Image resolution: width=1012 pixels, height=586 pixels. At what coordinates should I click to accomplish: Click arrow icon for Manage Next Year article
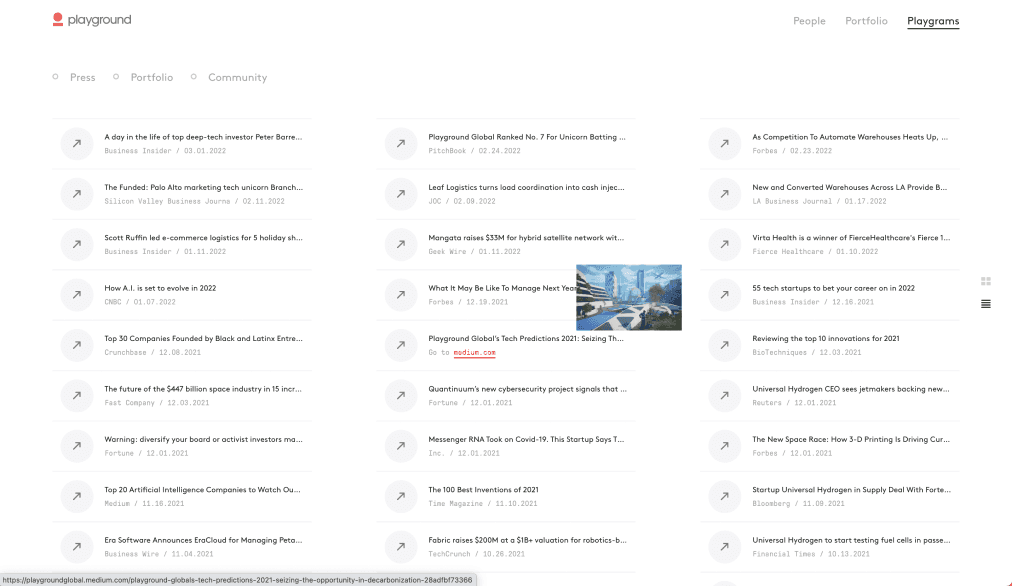pyautogui.click(x=401, y=294)
